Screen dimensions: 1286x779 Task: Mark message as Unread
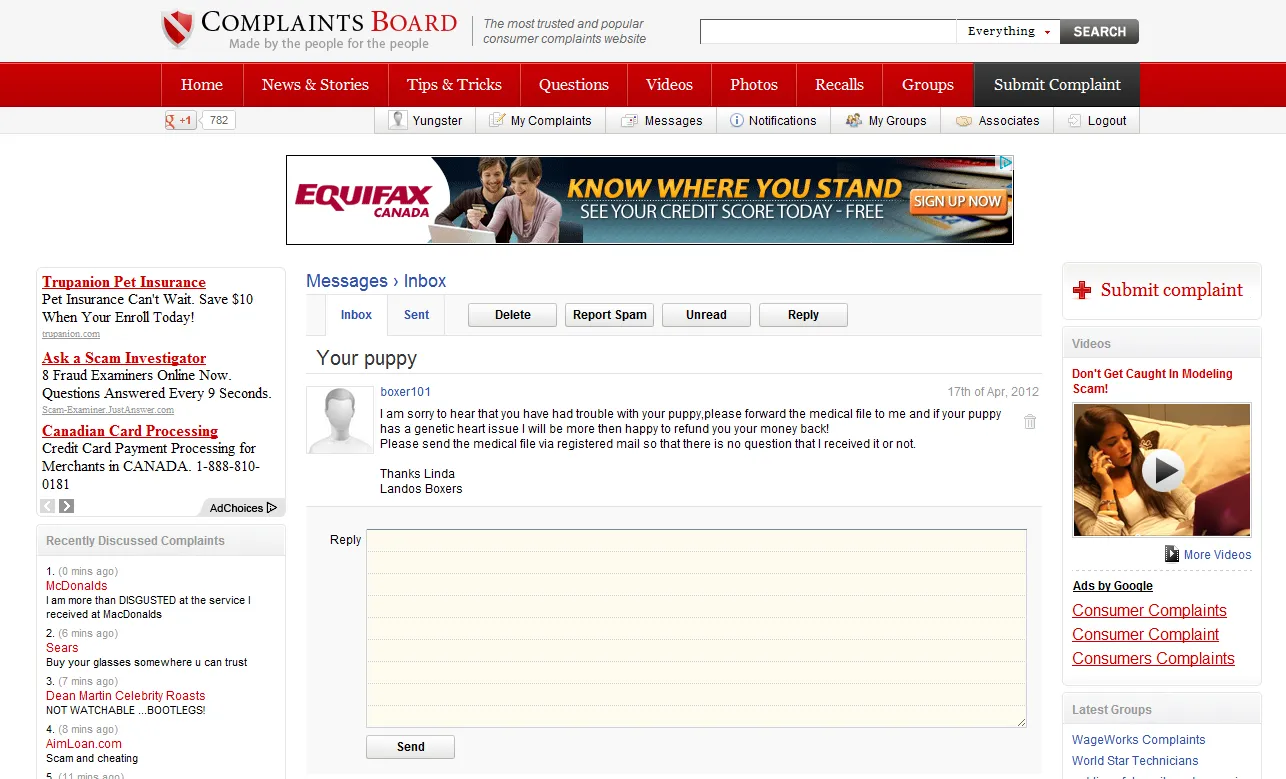click(x=706, y=315)
